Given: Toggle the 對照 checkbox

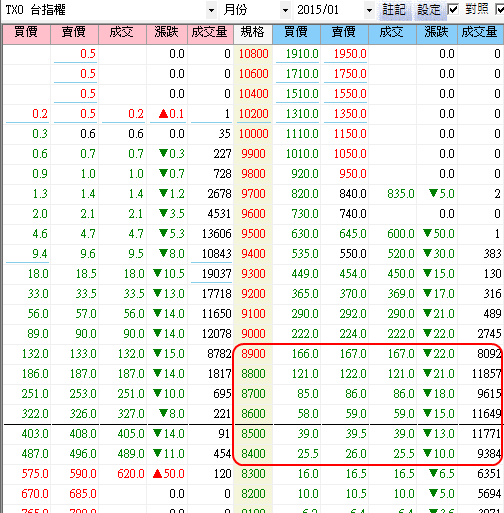Looking at the screenshot, I should [x=453, y=9].
